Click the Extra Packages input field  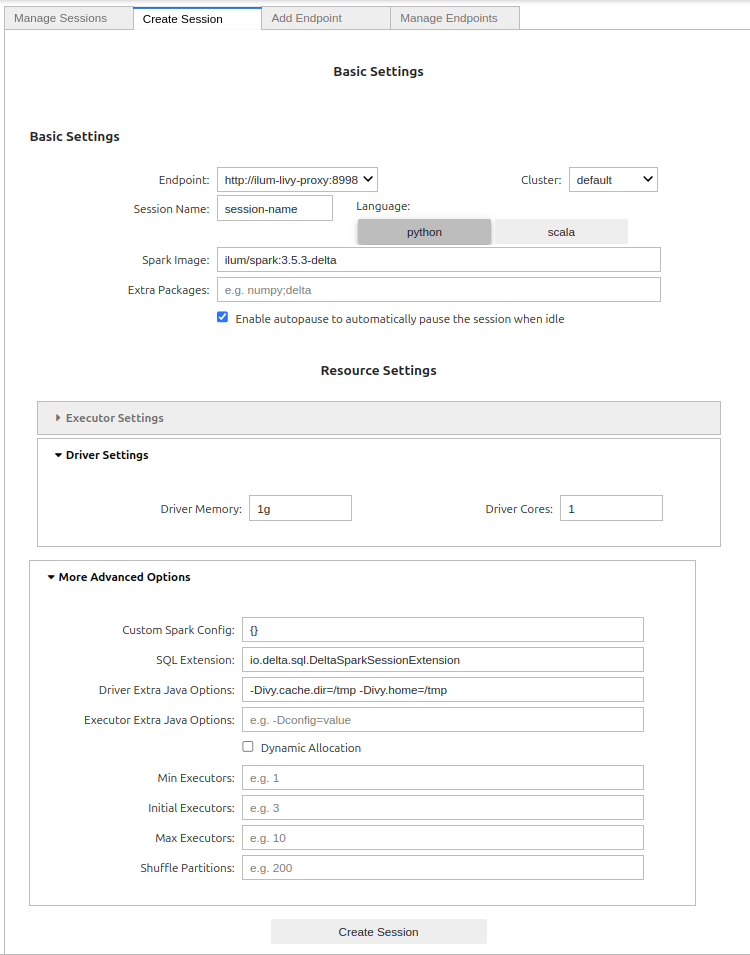click(x=437, y=289)
